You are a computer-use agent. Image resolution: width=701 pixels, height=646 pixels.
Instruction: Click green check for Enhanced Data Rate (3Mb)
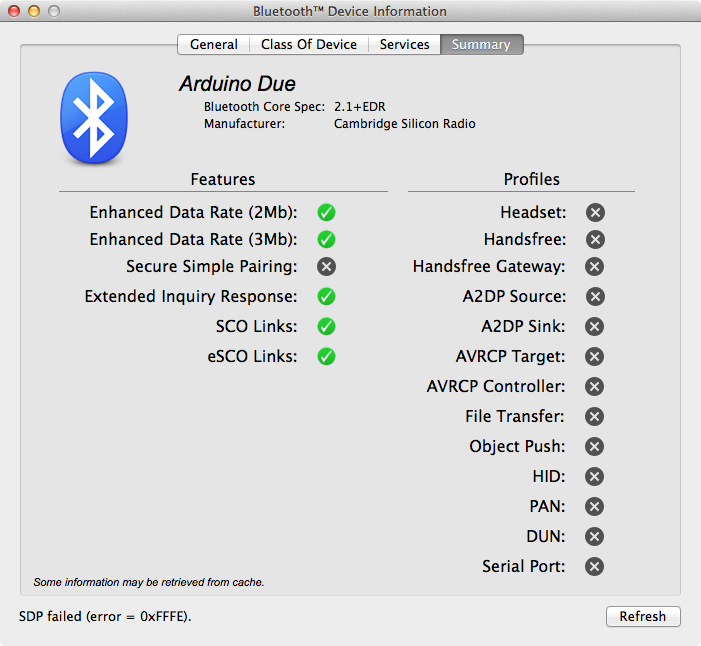(x=326, y=240)
